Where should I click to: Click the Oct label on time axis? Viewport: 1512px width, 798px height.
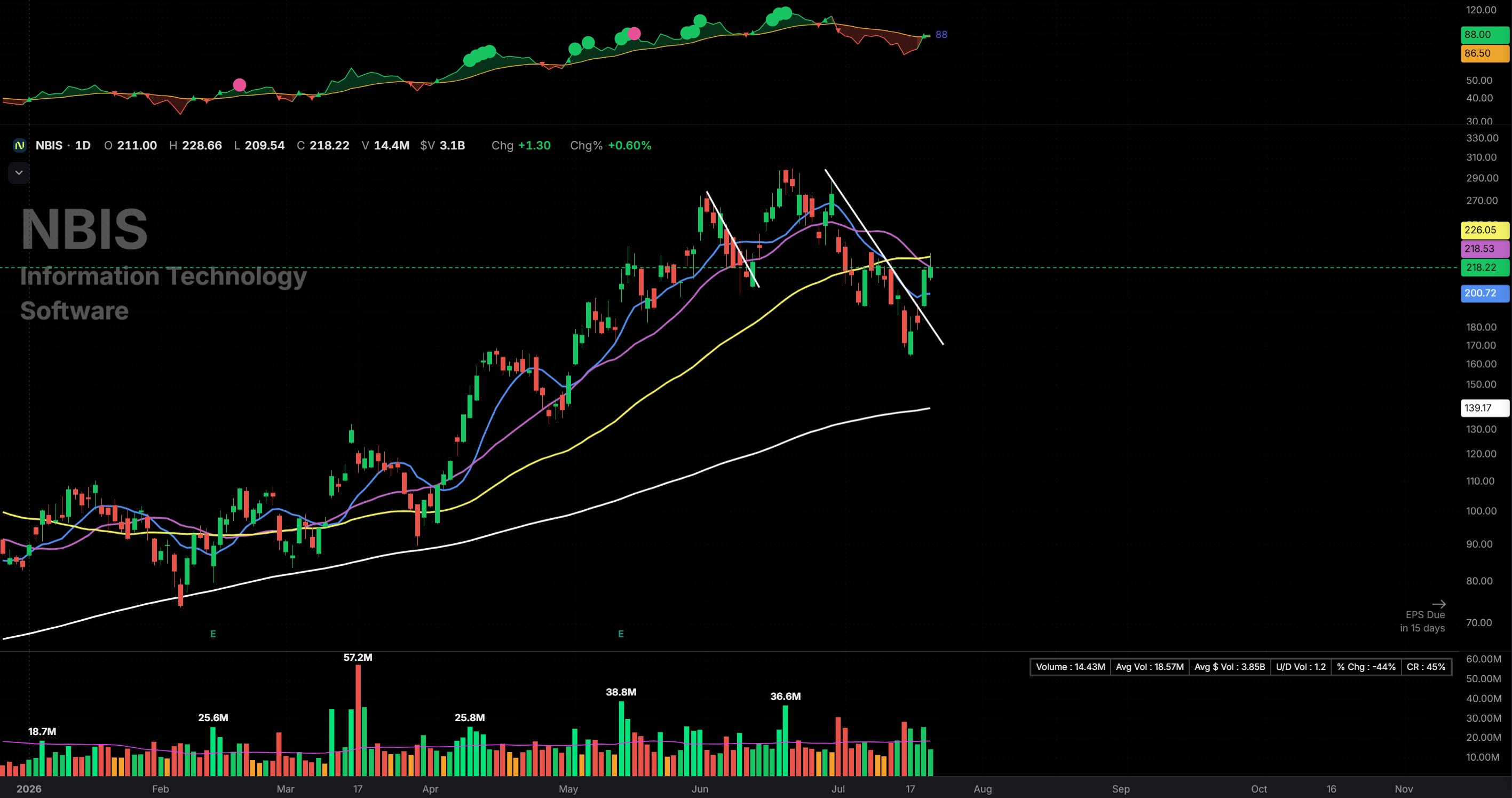(x=1259, y=788)
